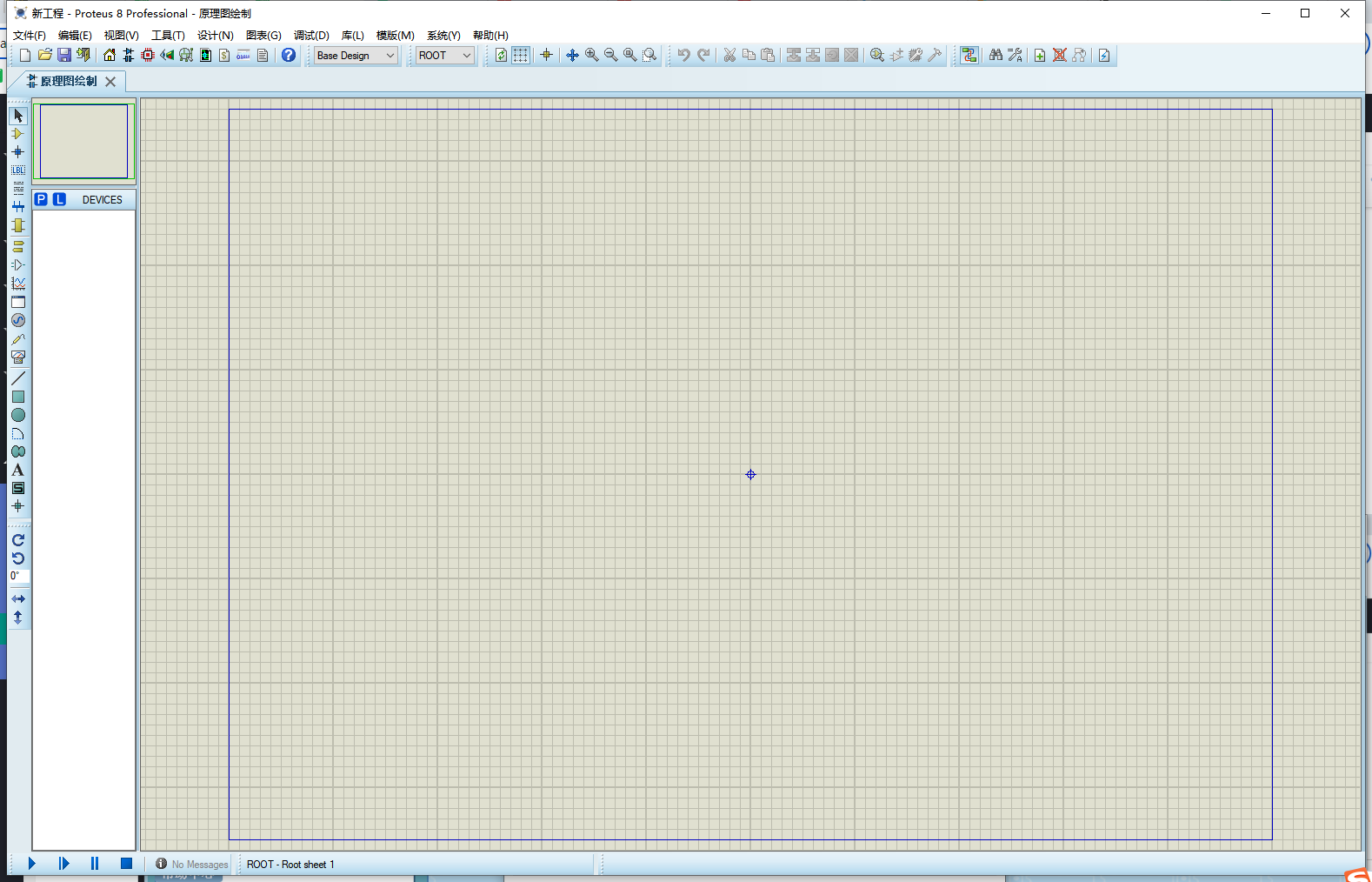Choose the Wire label mode tool
This screenshot has width=1372, height=882.
[17, 170]
